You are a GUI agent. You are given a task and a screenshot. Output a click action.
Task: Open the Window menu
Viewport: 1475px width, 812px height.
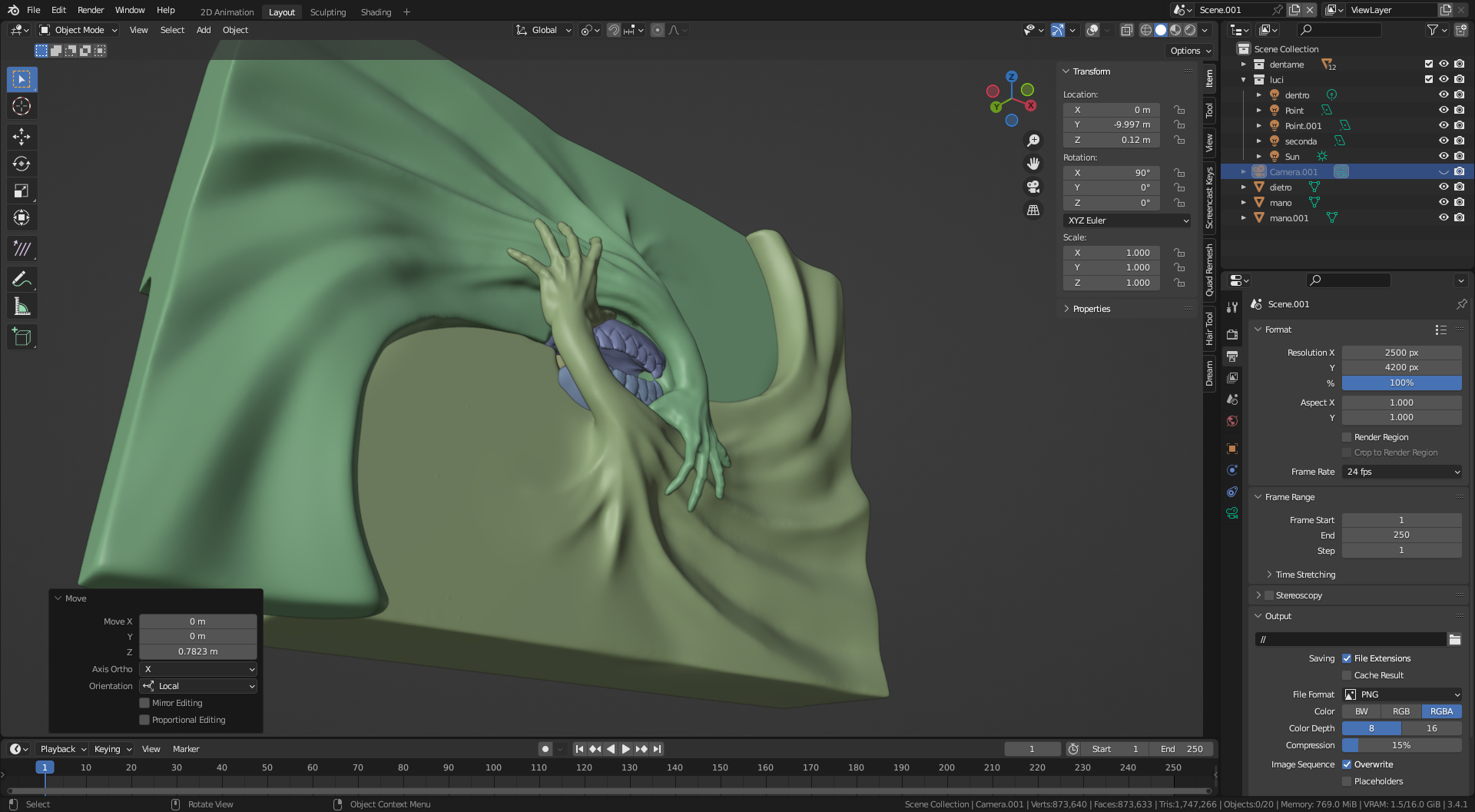130,10
